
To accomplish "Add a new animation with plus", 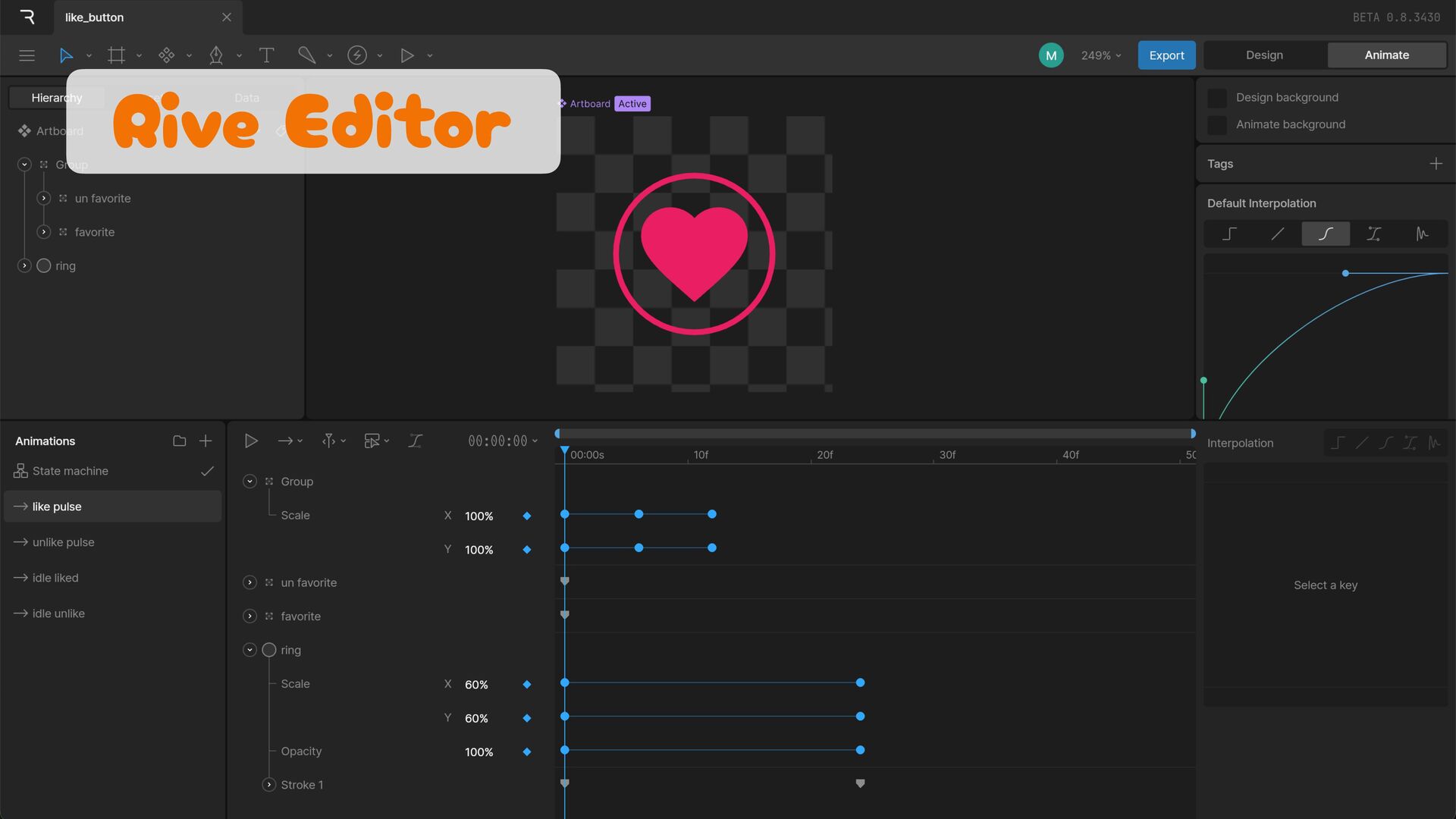I will (206, 441).
